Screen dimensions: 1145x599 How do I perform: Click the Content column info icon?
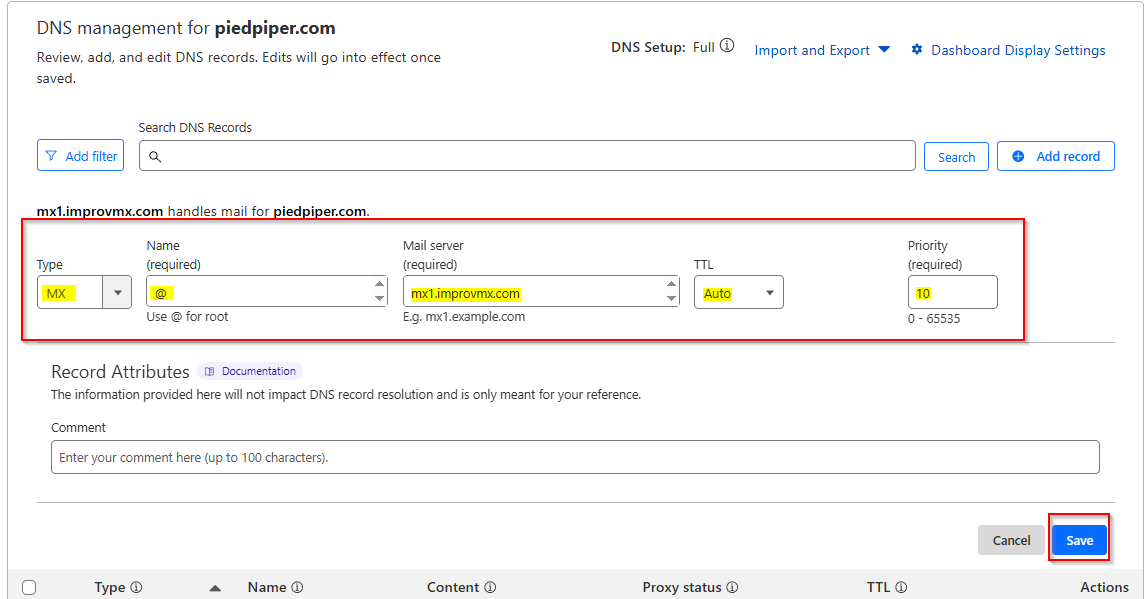[x=490, y=588]
